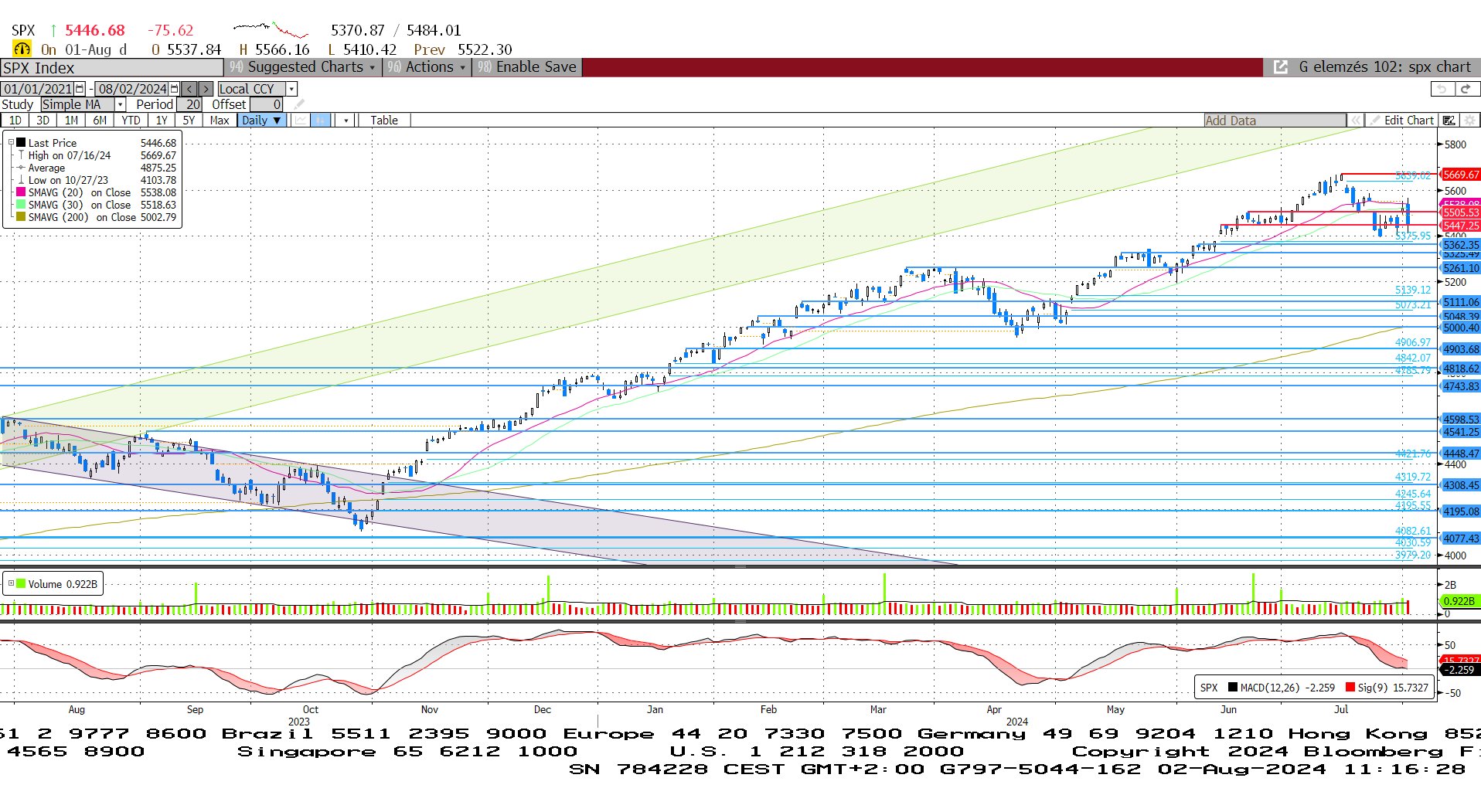The height and width of the screenshot is (812, 1481).
Task: Click the Enable Save button
Action: tap(527, 67)
